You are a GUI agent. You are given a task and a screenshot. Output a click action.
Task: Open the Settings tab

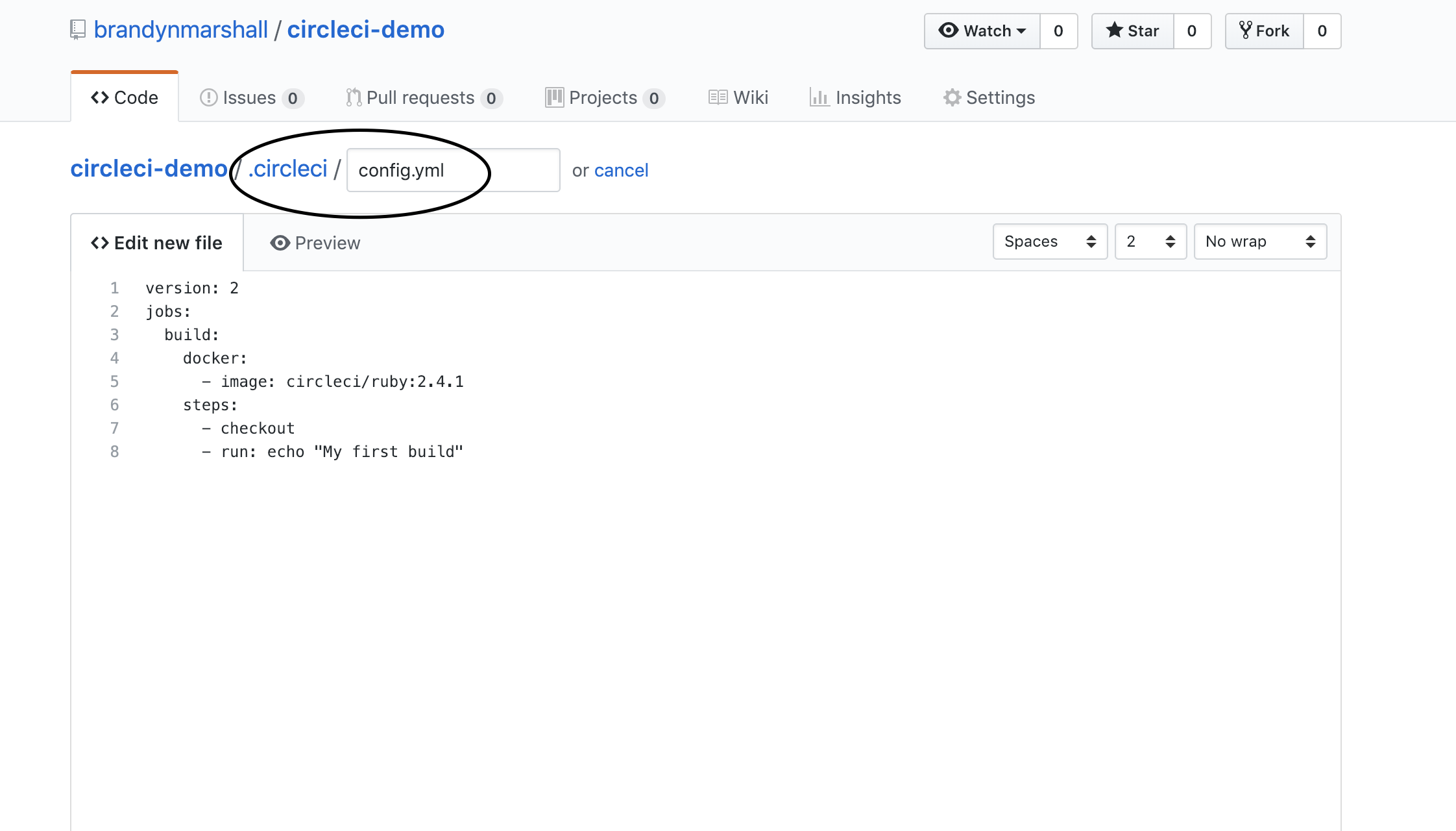click(989, 97)
